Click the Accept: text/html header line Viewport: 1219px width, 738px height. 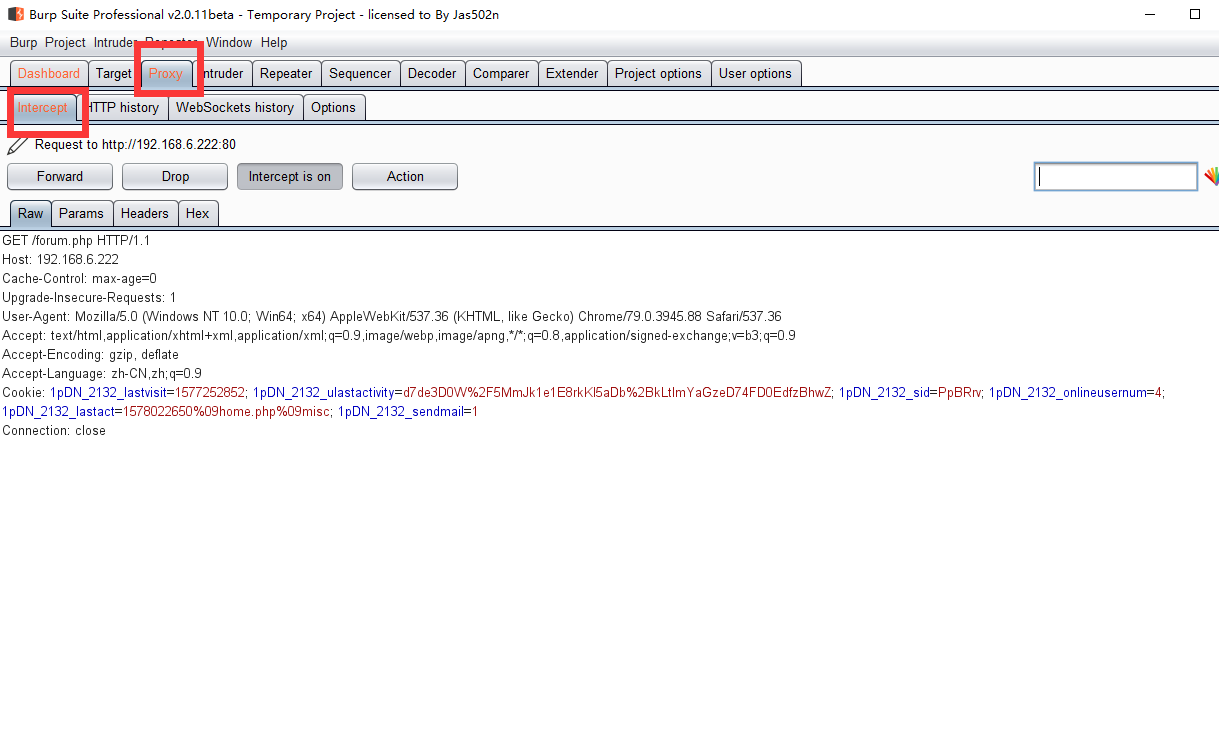399,336
